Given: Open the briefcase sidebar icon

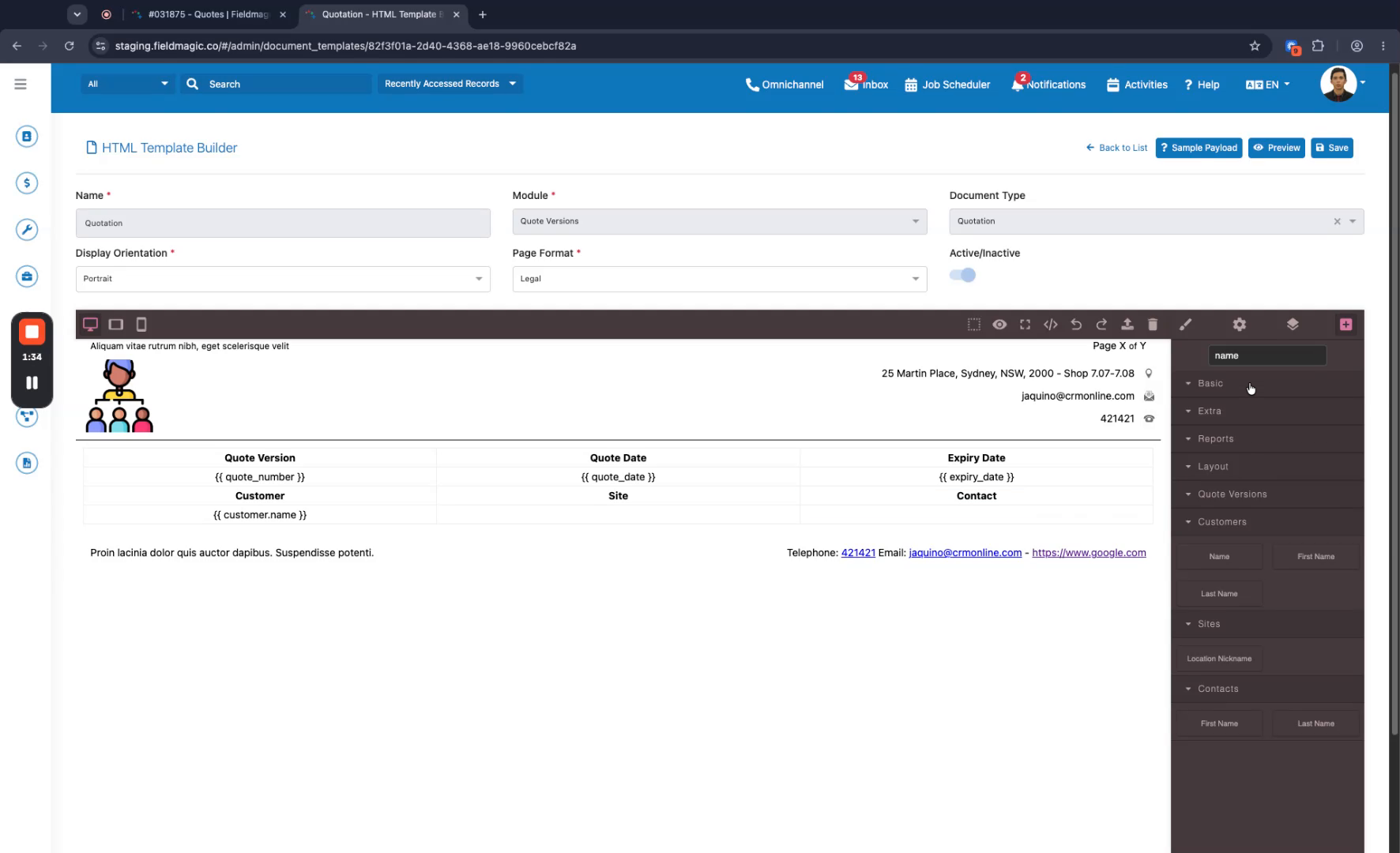Looking at the screenshot, I should [27, 276].
